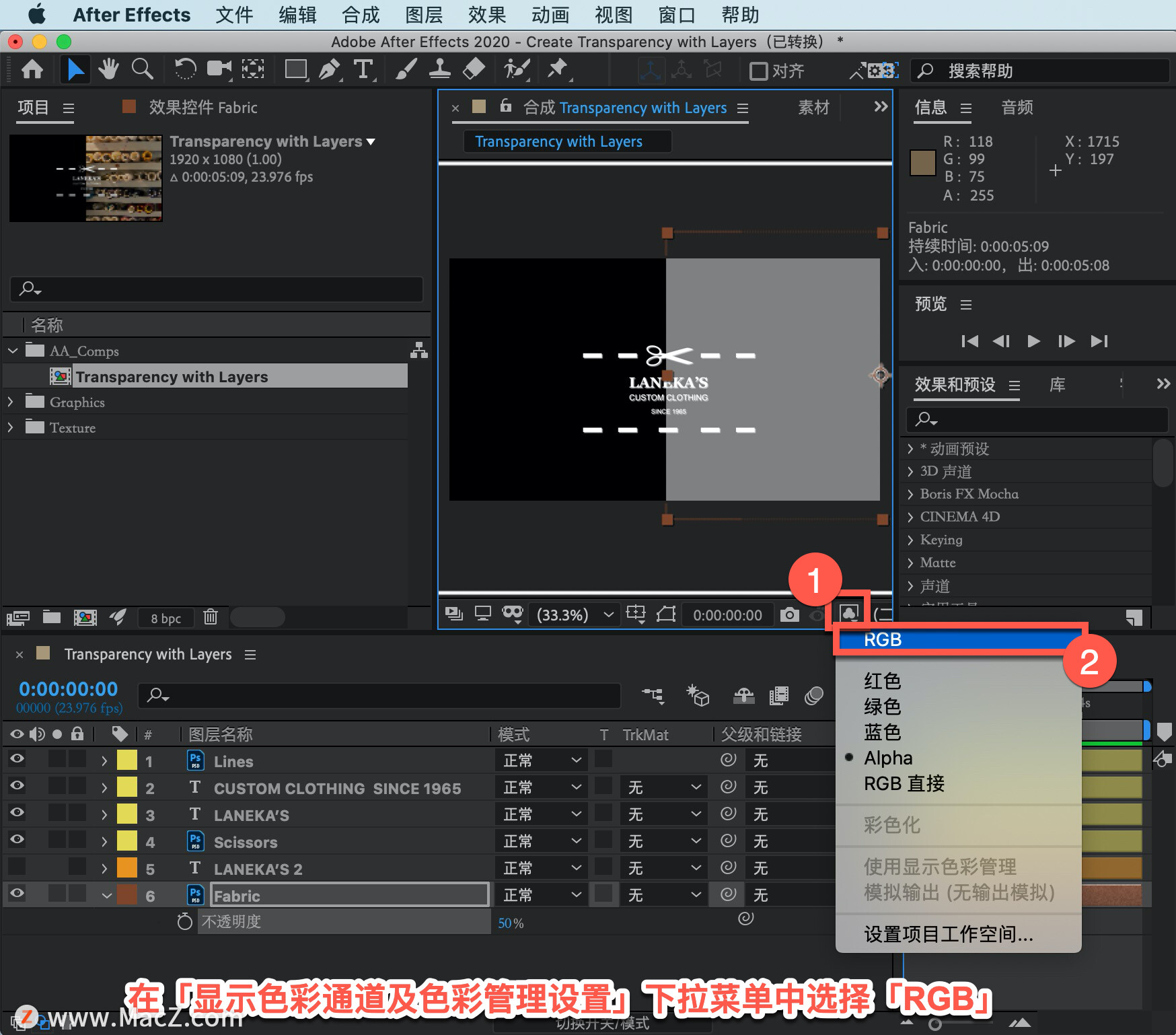Open blend mode dropdown for Lines layer
The image size is (1176, 1035).
pos(542,760)
